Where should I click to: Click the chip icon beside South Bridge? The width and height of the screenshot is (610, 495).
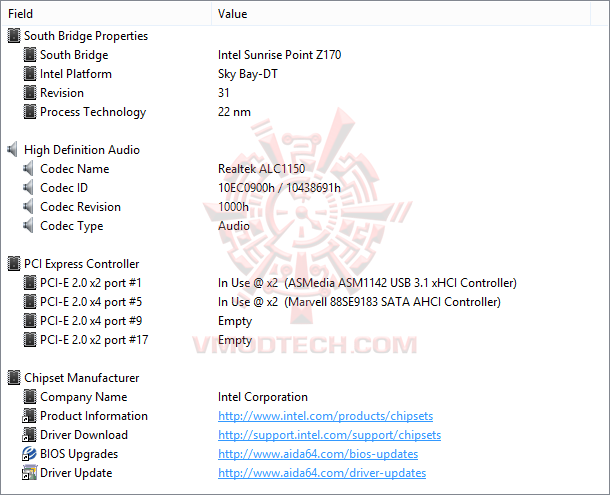click(30, 55)
